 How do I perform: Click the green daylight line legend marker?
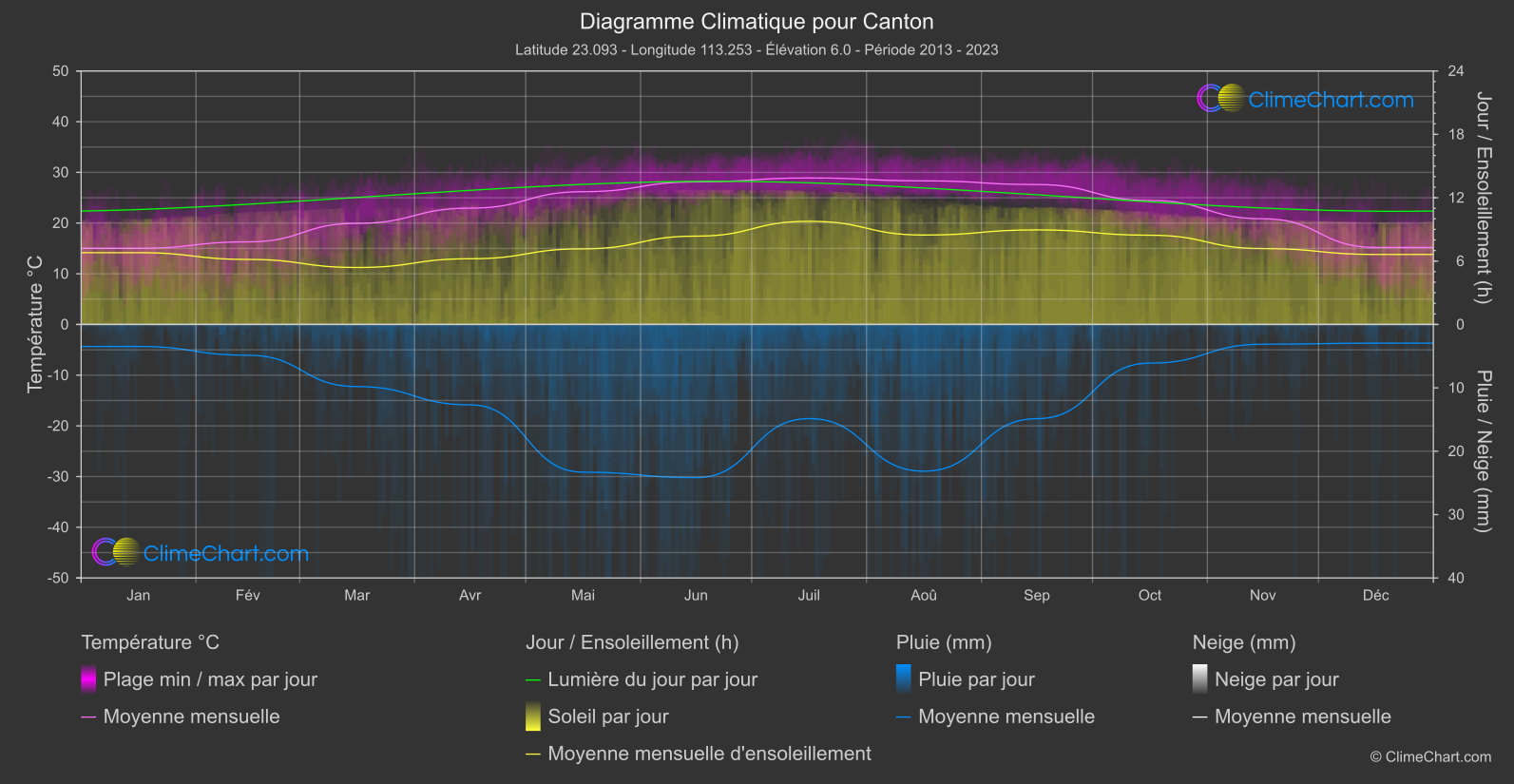(x=533, y=680)
